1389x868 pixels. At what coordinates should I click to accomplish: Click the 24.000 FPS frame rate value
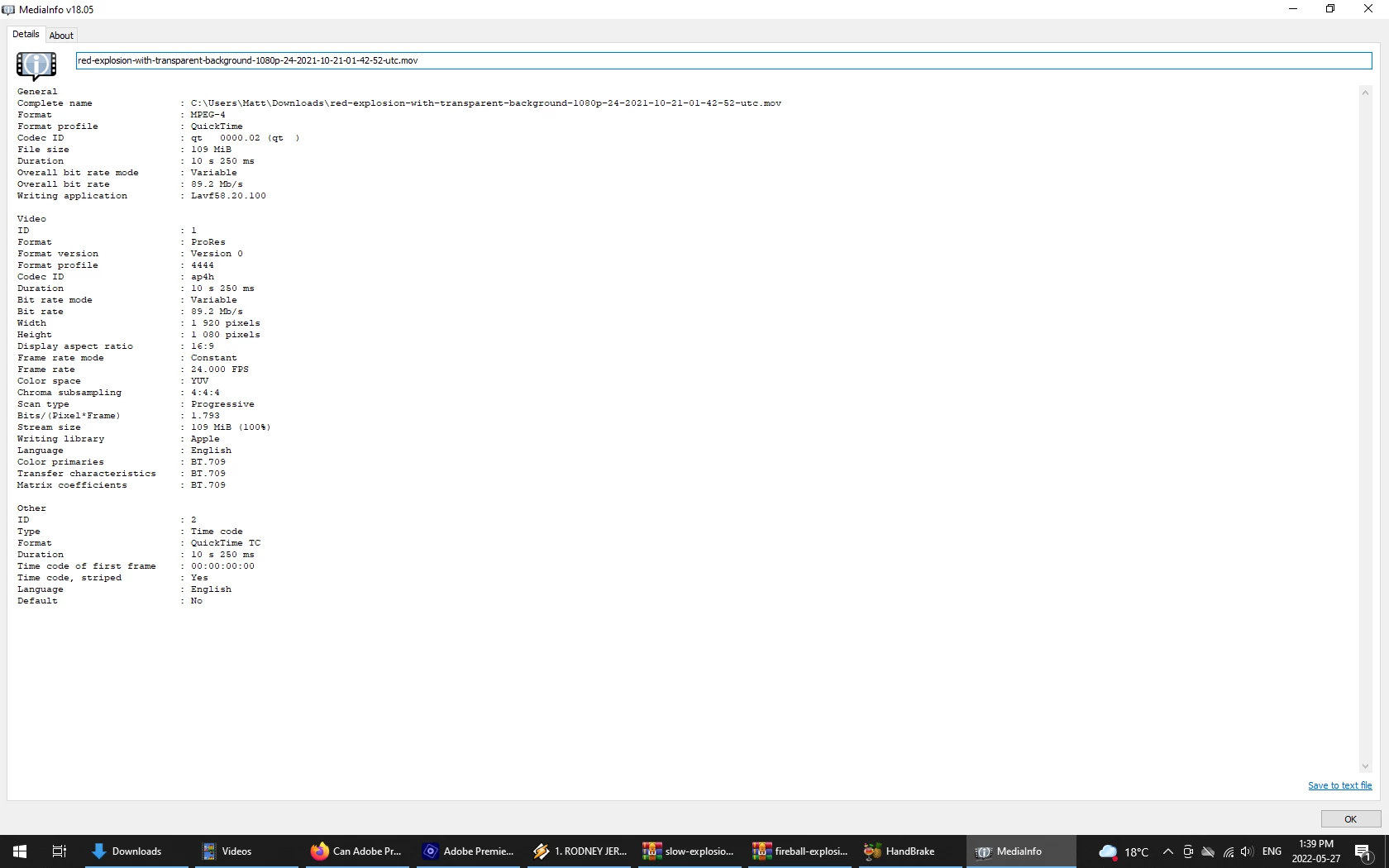pos(220,370)
